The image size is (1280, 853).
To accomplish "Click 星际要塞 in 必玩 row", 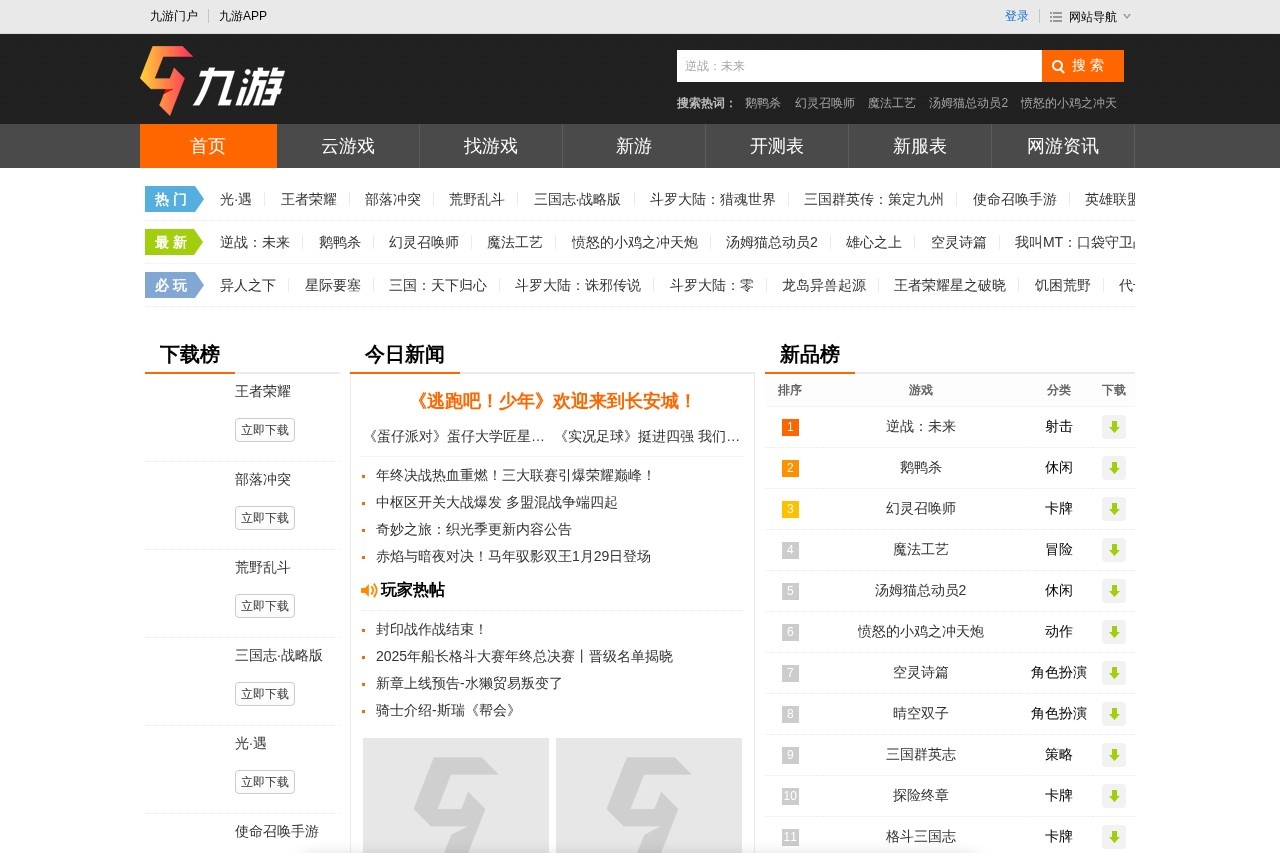I will [333, 285].
